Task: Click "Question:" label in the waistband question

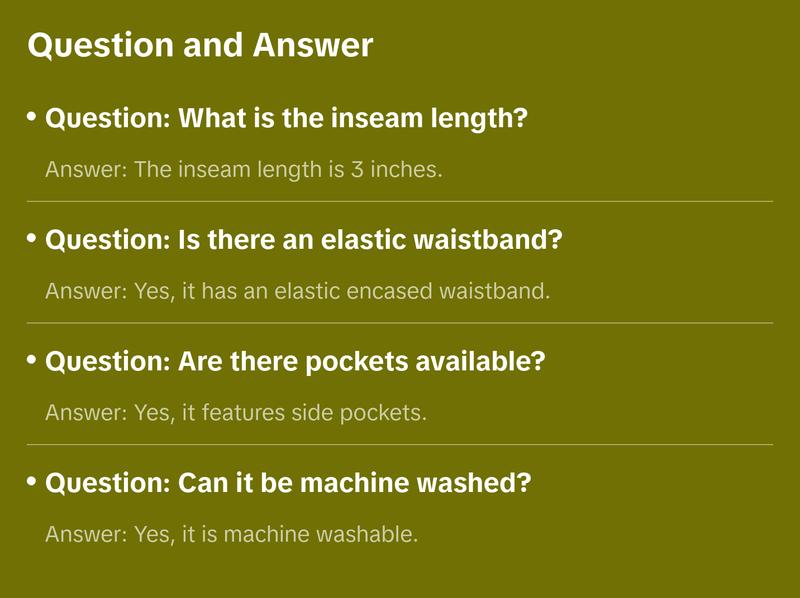Action: pyautogui.click(x=108, y=241)
